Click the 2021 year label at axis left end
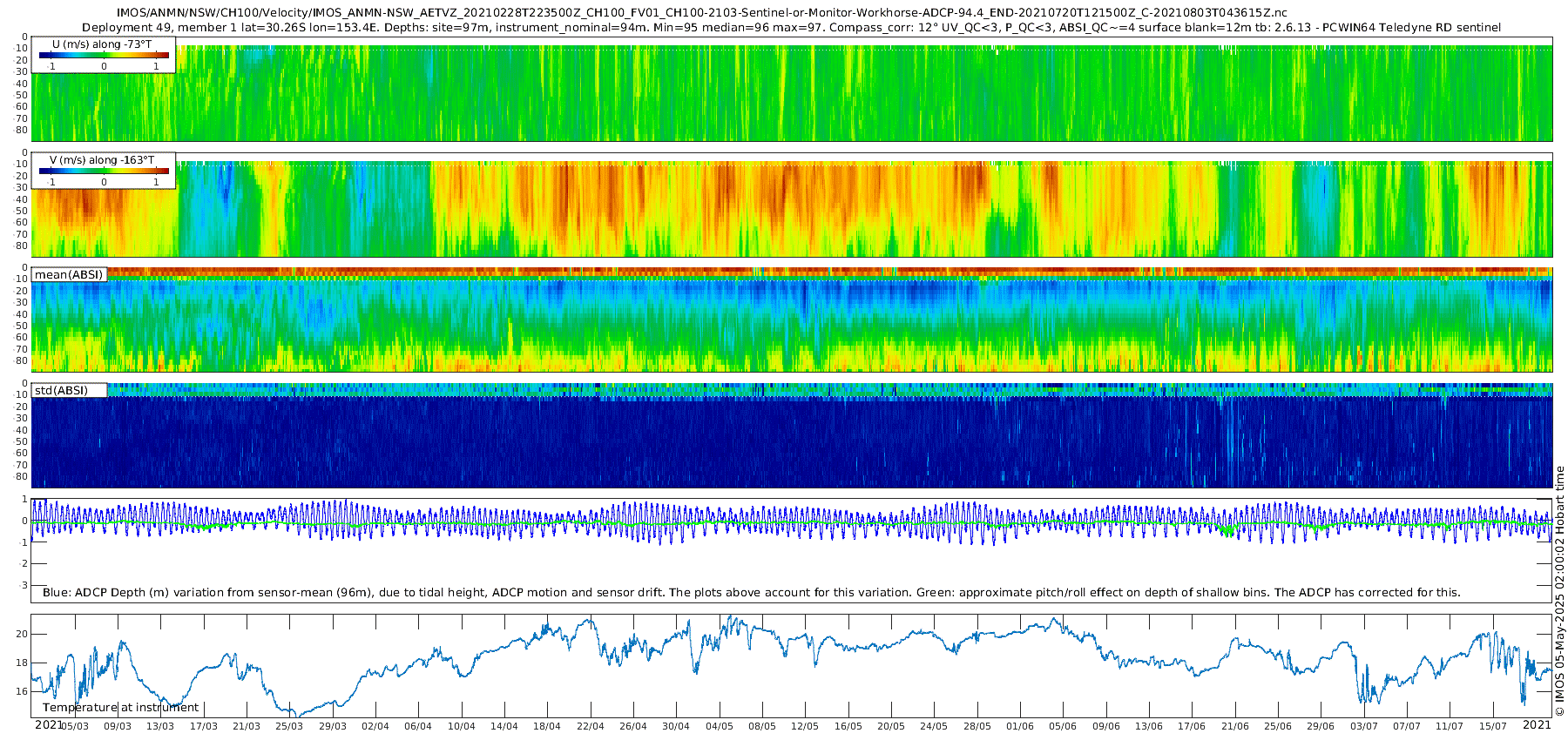The width and height of the screenshot is (1568, 740). 49,724
